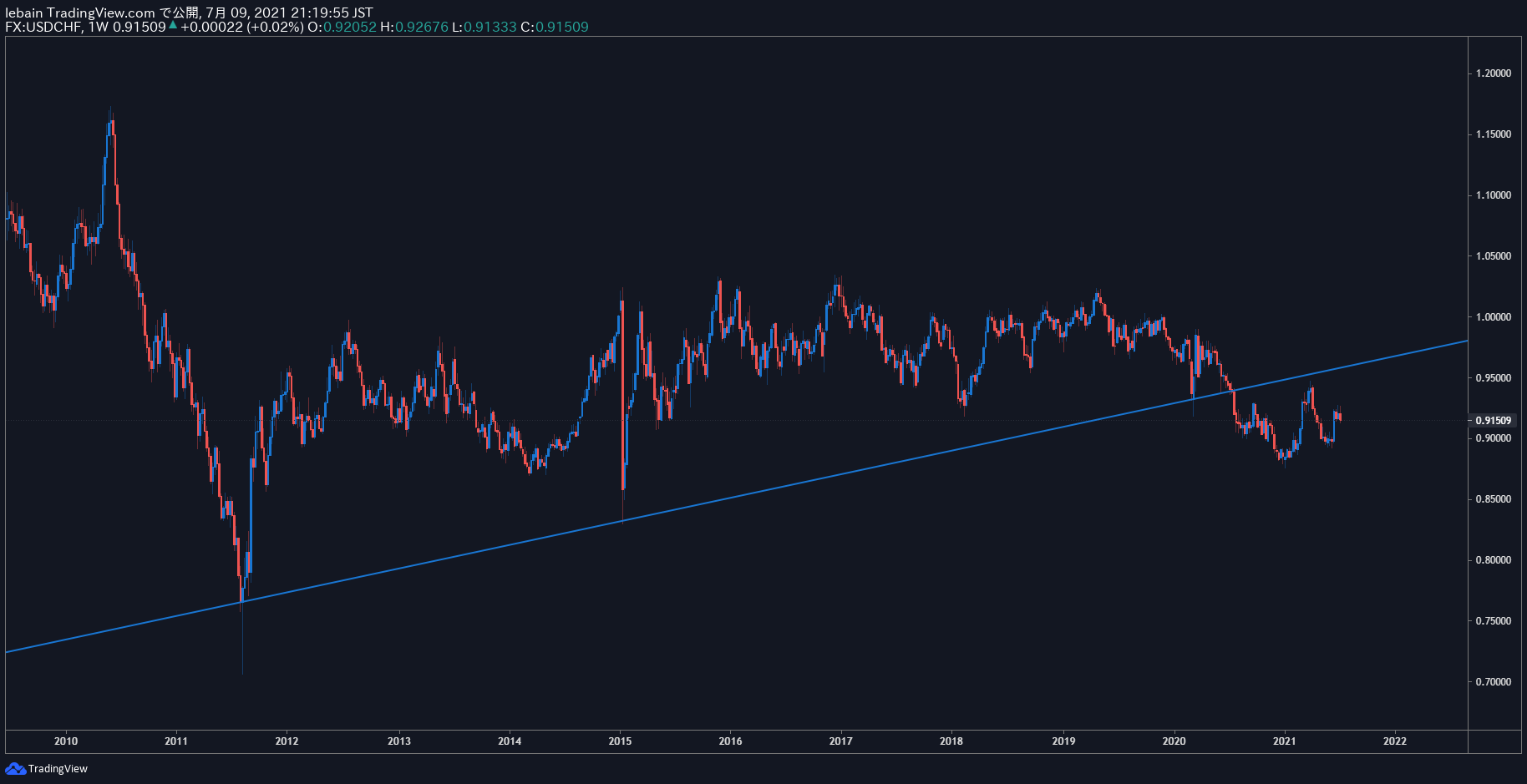Screen dimensions: 1527x784
Task: Click the 2010 label on time axis
Action: click(x=66, y=741)
